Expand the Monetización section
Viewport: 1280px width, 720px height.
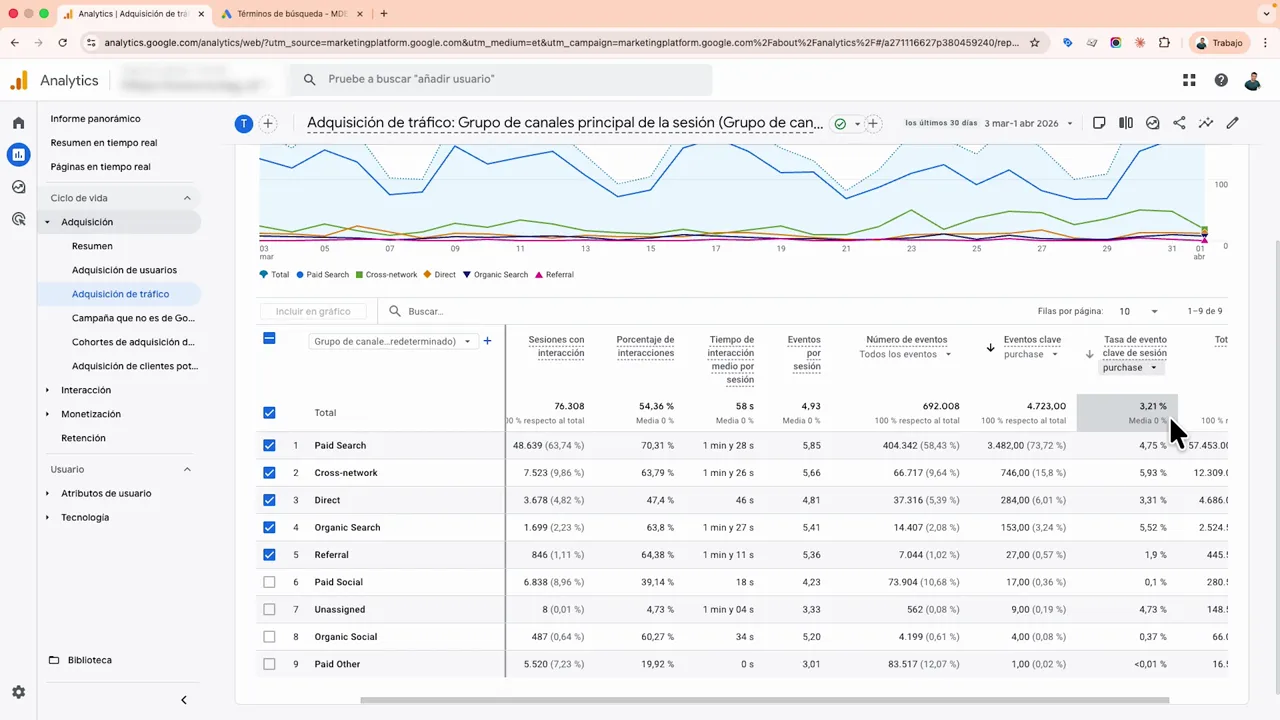[x=90, y=414]
